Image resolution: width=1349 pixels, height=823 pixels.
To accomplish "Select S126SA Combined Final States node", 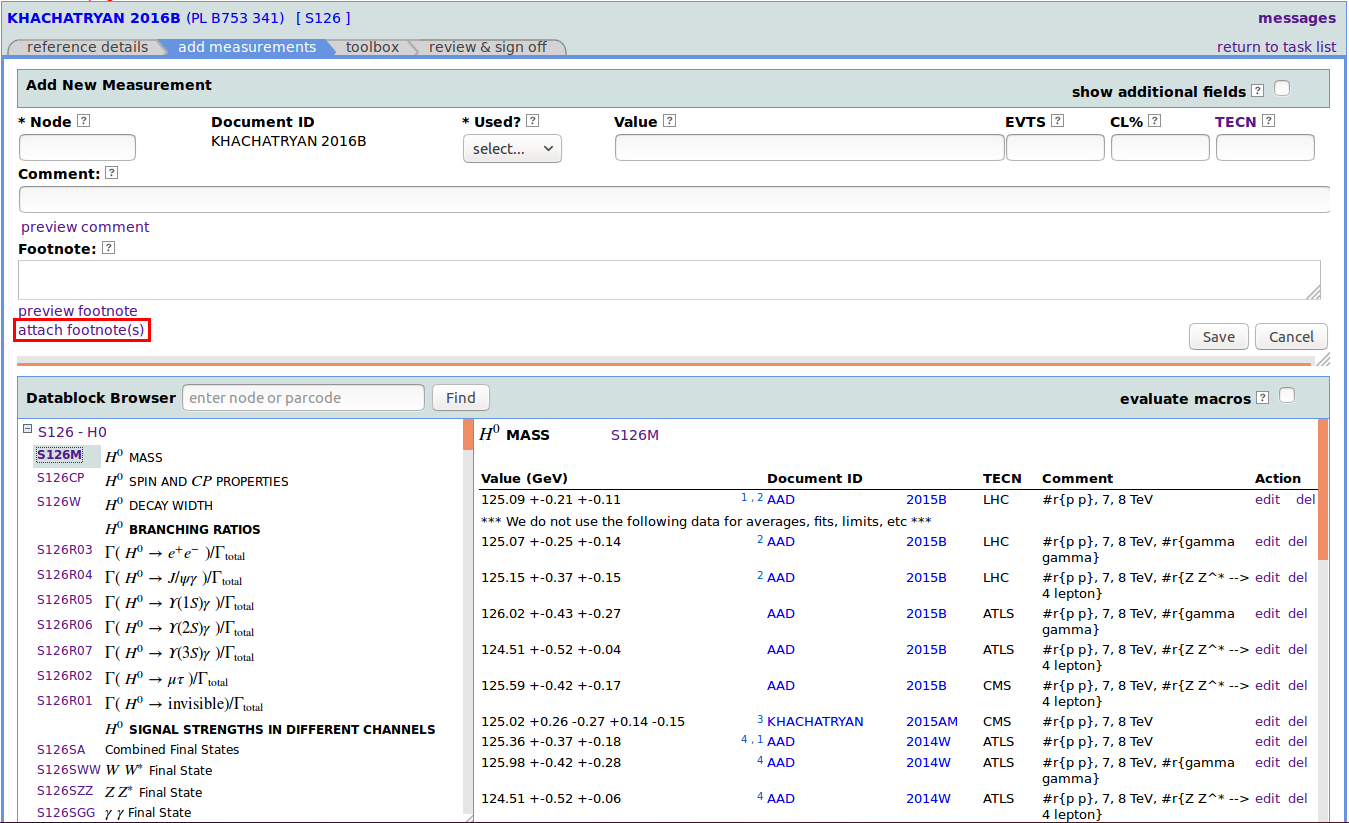I will coord(61,749).
